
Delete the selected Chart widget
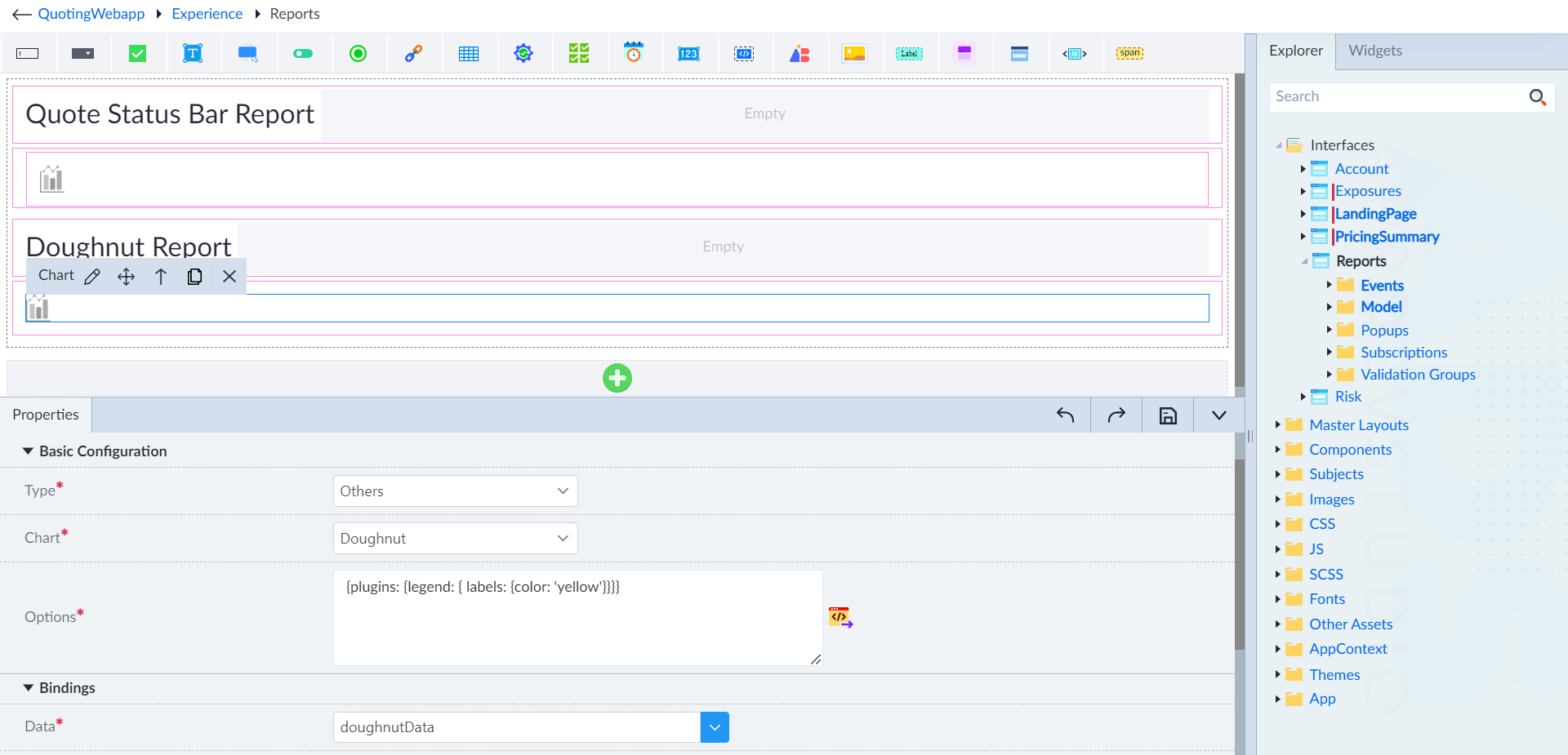point(229,277)
